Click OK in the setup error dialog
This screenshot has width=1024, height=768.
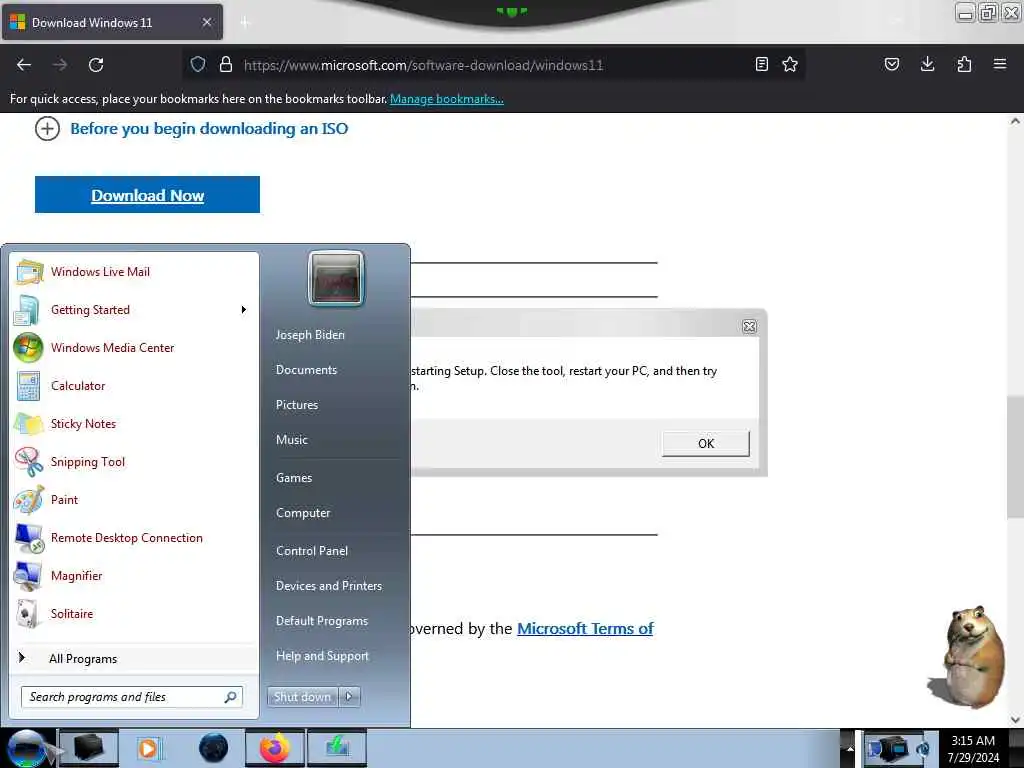(705, 443)
